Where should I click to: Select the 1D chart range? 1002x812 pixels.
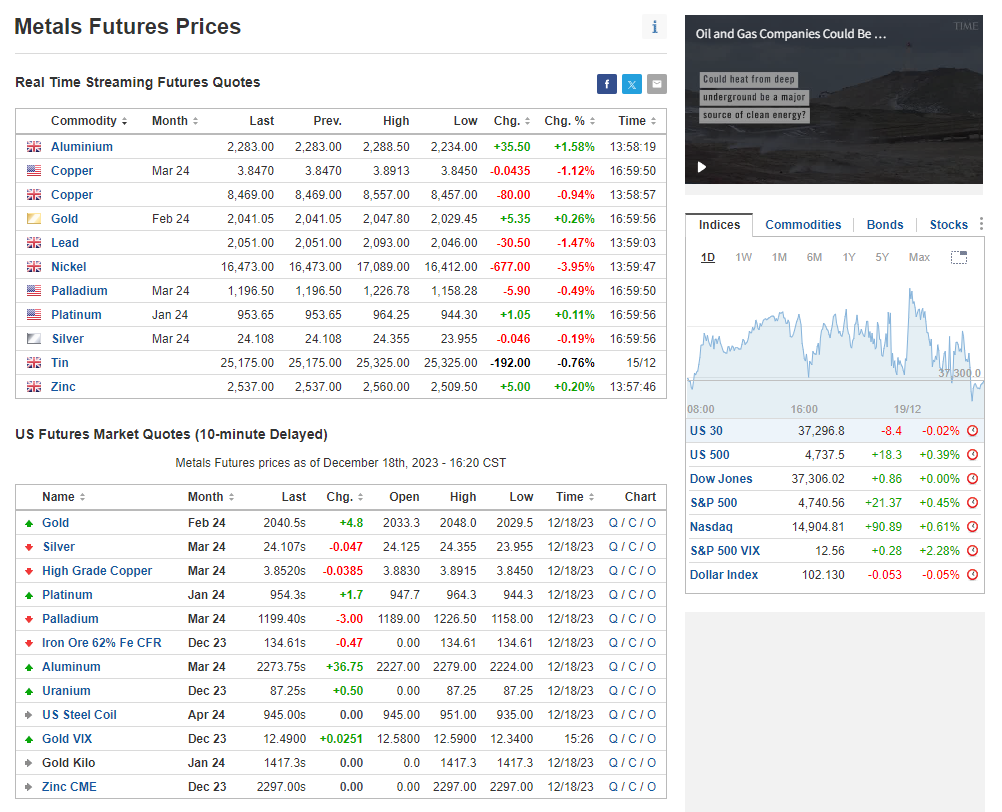(707, 257)
